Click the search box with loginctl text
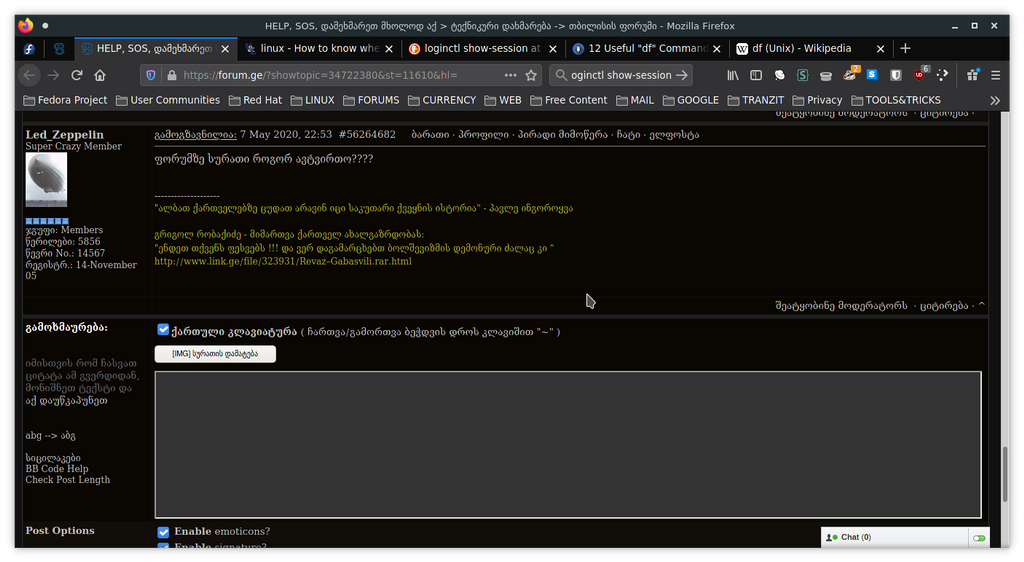1024x562 pixels. tap(620, 76)
